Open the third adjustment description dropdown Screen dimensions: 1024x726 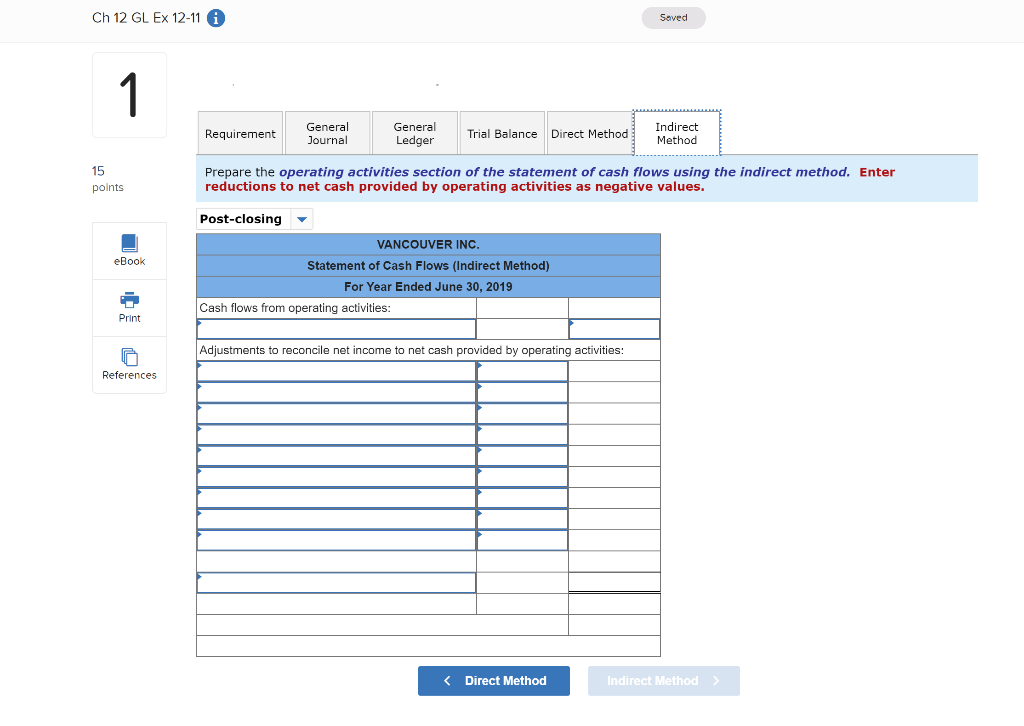tap(336, 413)
